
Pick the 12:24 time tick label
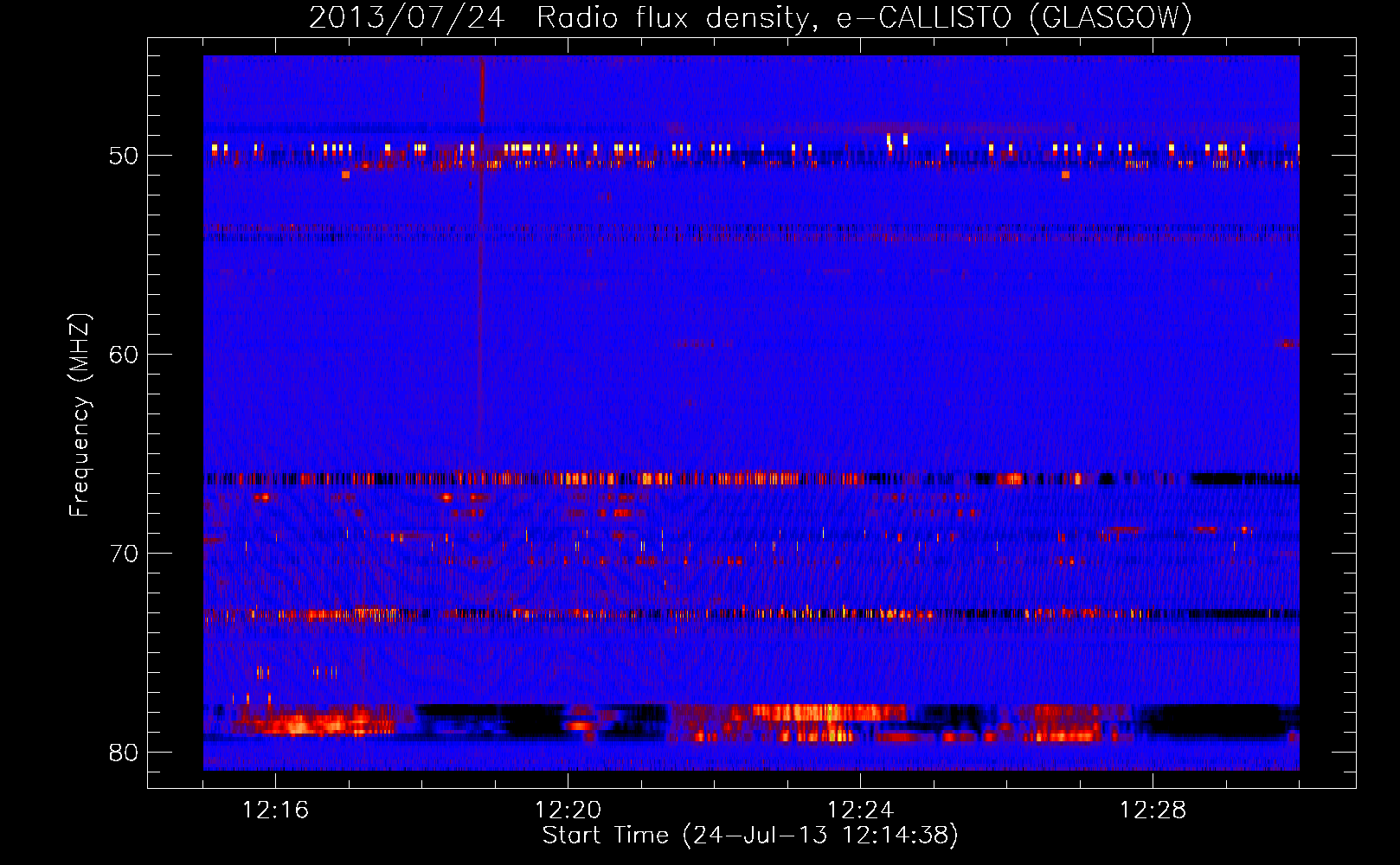(860, 811)
